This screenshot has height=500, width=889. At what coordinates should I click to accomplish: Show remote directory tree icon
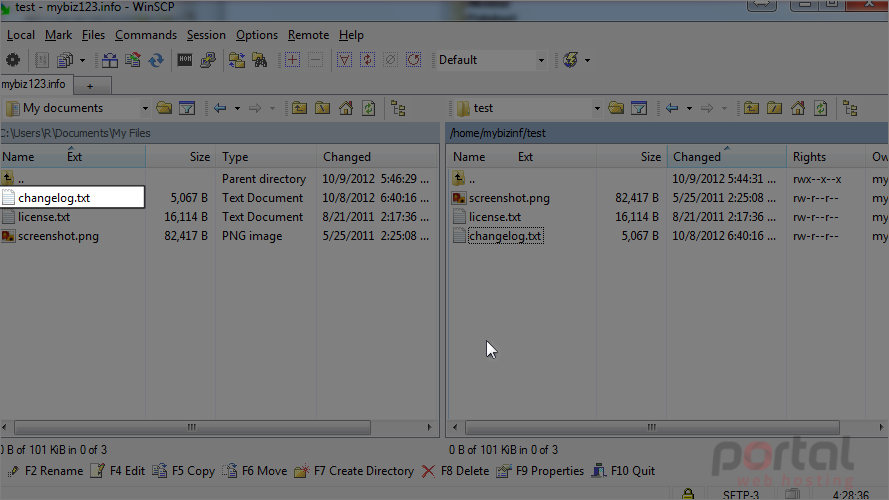click(x=850, y=108)
